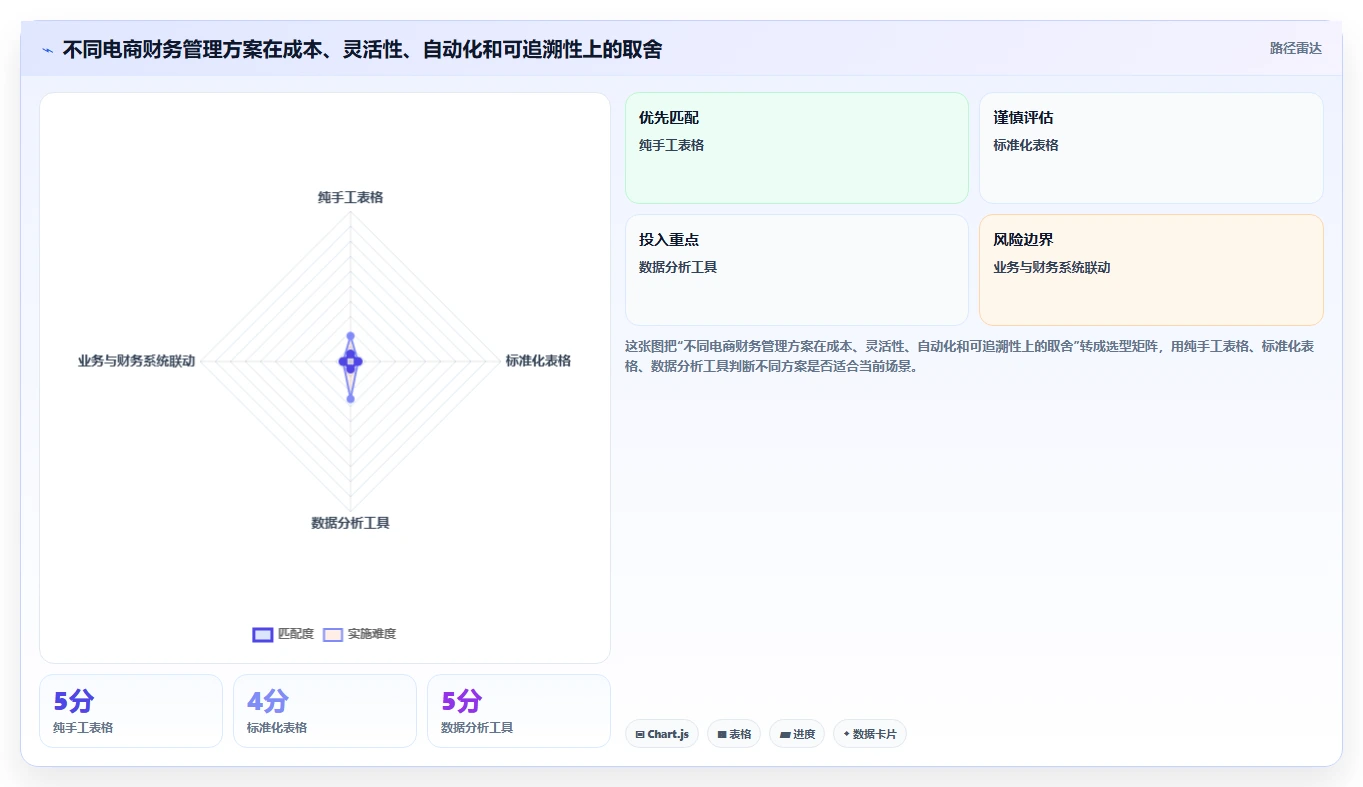Viewport: 1363px width, 787px height.
Task: Click 标准化表格 text in 谨慎评估 card
Action: click(1026, 145)
